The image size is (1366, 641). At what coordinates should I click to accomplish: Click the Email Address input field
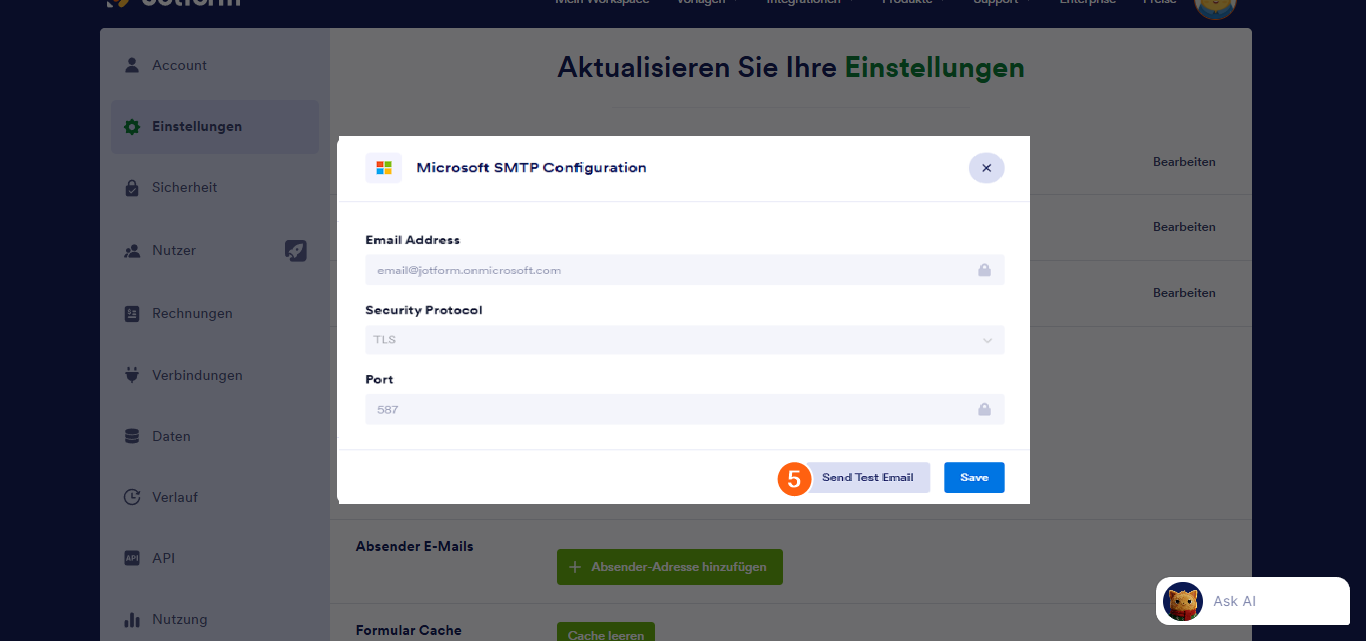[683, 269]
